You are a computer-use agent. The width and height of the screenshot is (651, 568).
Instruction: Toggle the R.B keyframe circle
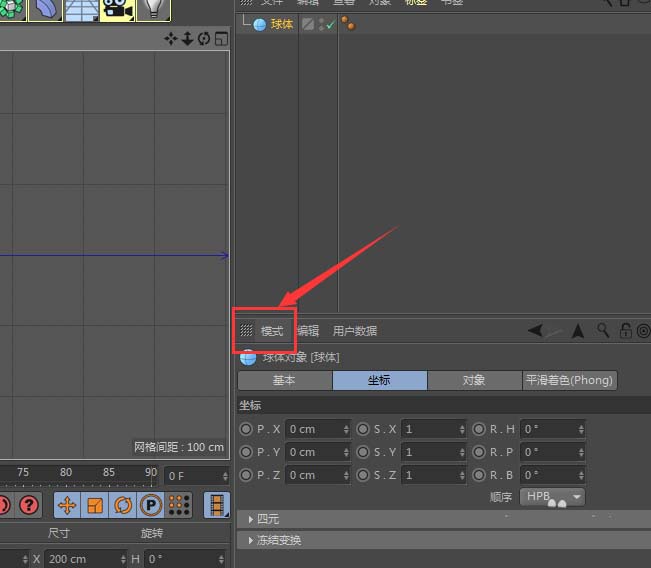pos(479,475)
